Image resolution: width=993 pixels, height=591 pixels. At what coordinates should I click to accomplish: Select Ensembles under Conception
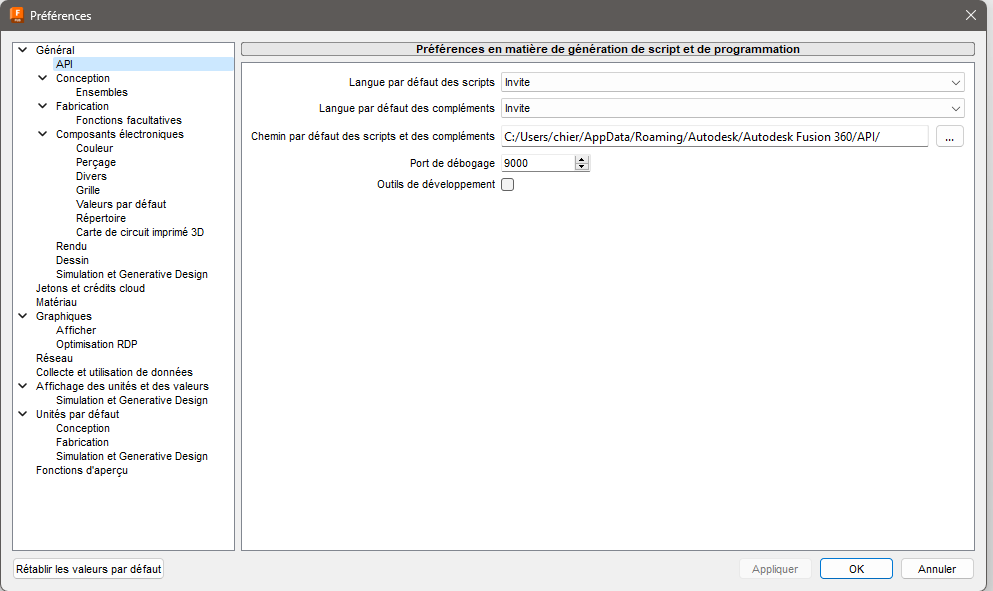pos(102,92)
